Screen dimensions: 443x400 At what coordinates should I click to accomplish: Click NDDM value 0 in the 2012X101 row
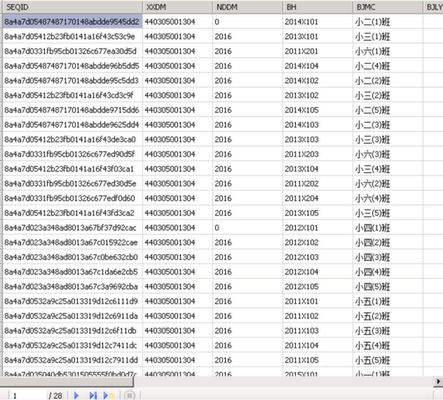click(x=248, y=228)
